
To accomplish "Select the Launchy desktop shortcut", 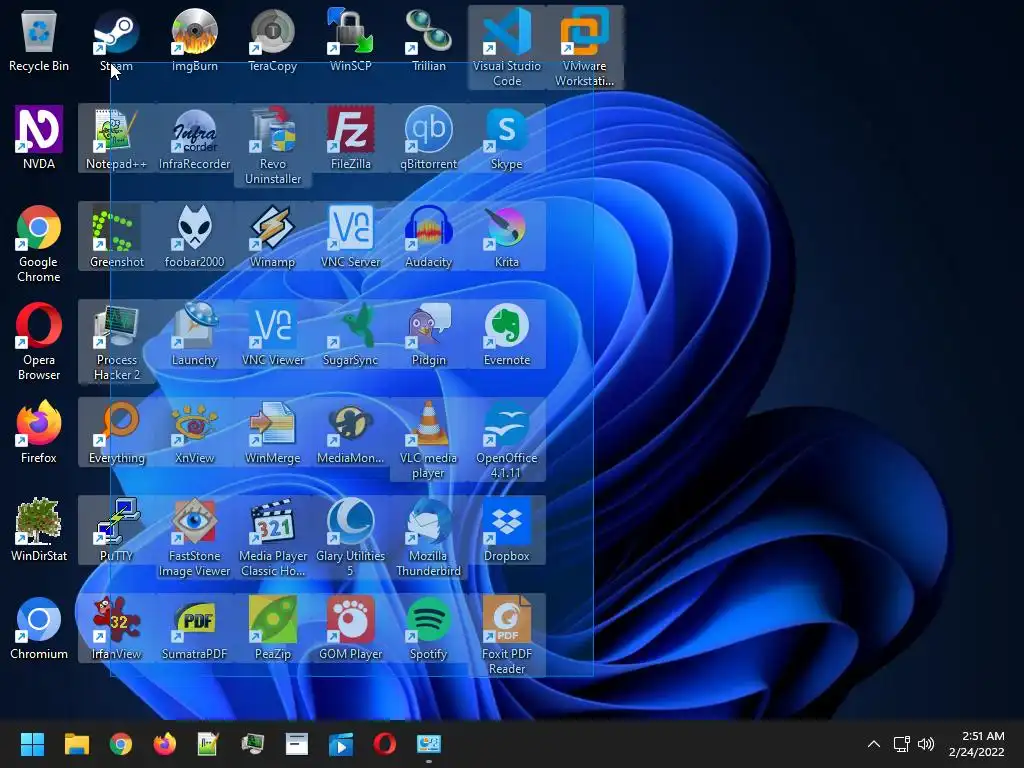I will [195, 334].
